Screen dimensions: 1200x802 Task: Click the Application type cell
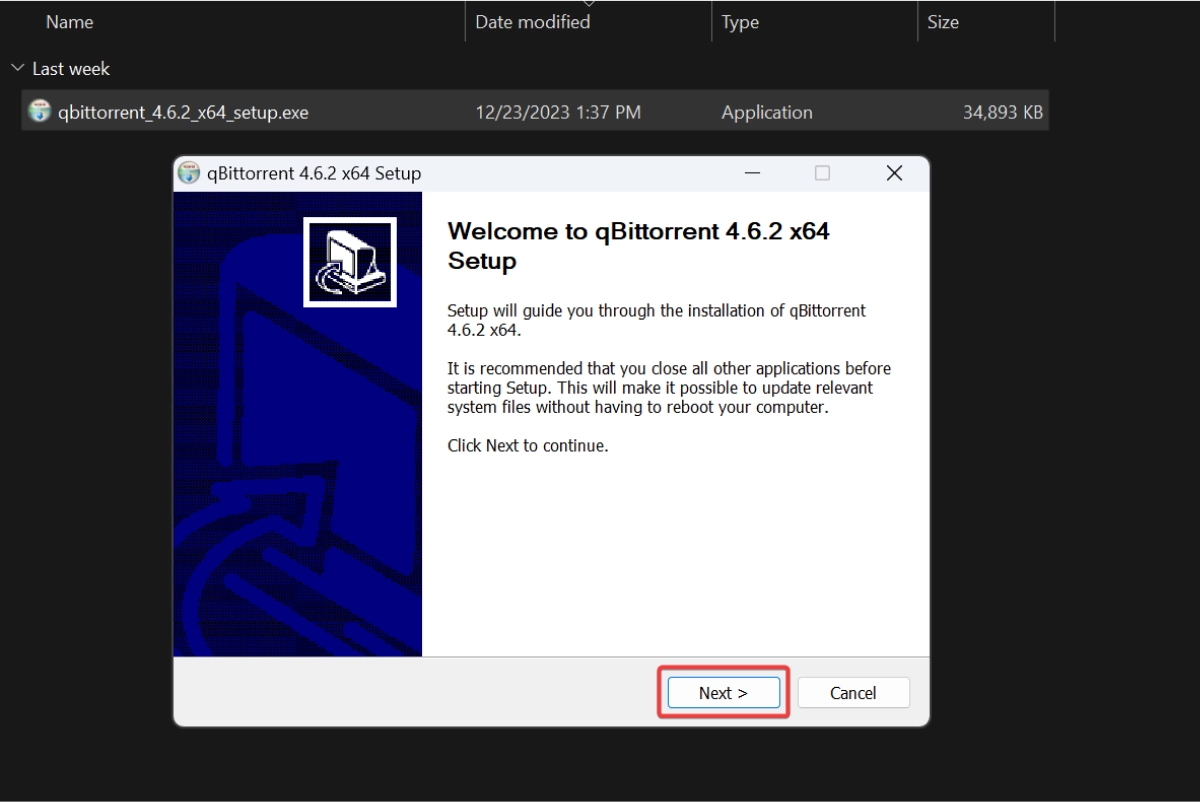tap(767, 112)
